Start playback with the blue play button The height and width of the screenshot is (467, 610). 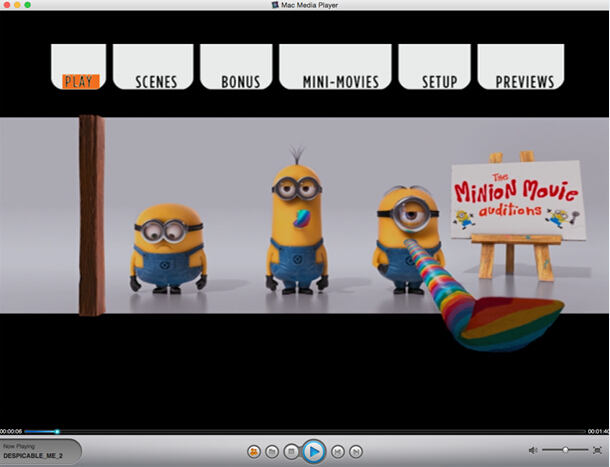point(314,452)
